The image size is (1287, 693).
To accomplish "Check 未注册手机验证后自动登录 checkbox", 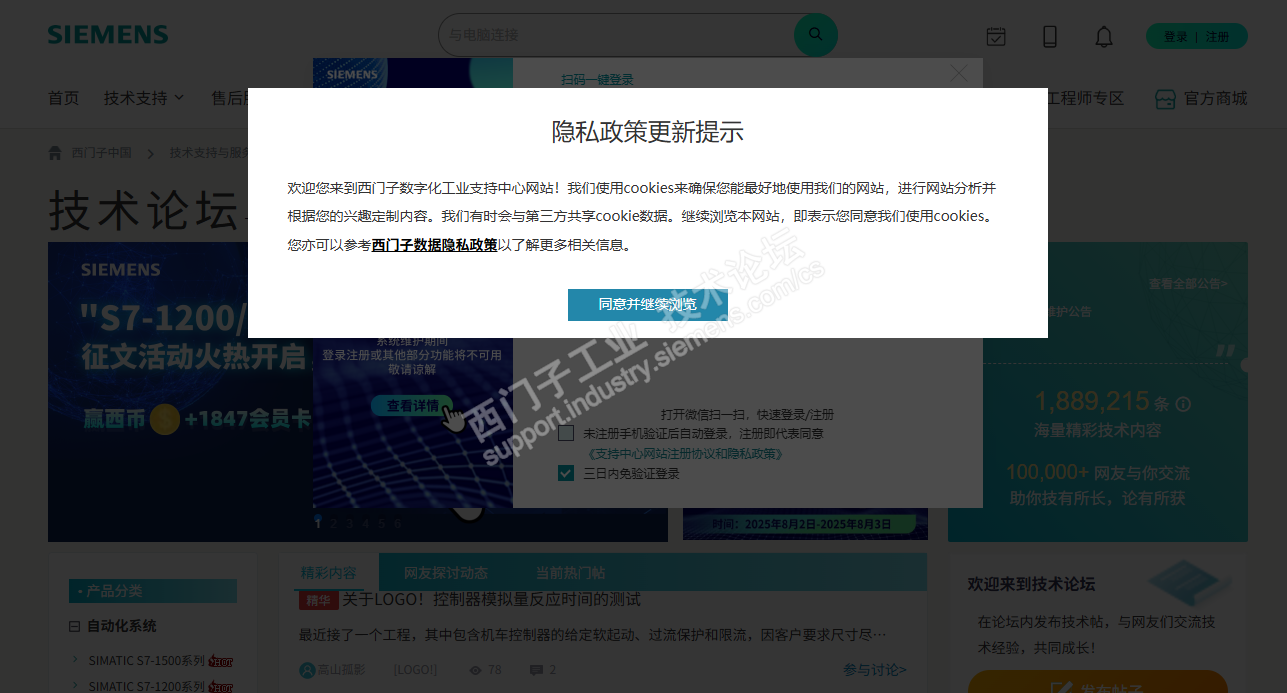I will pos(566,433).
